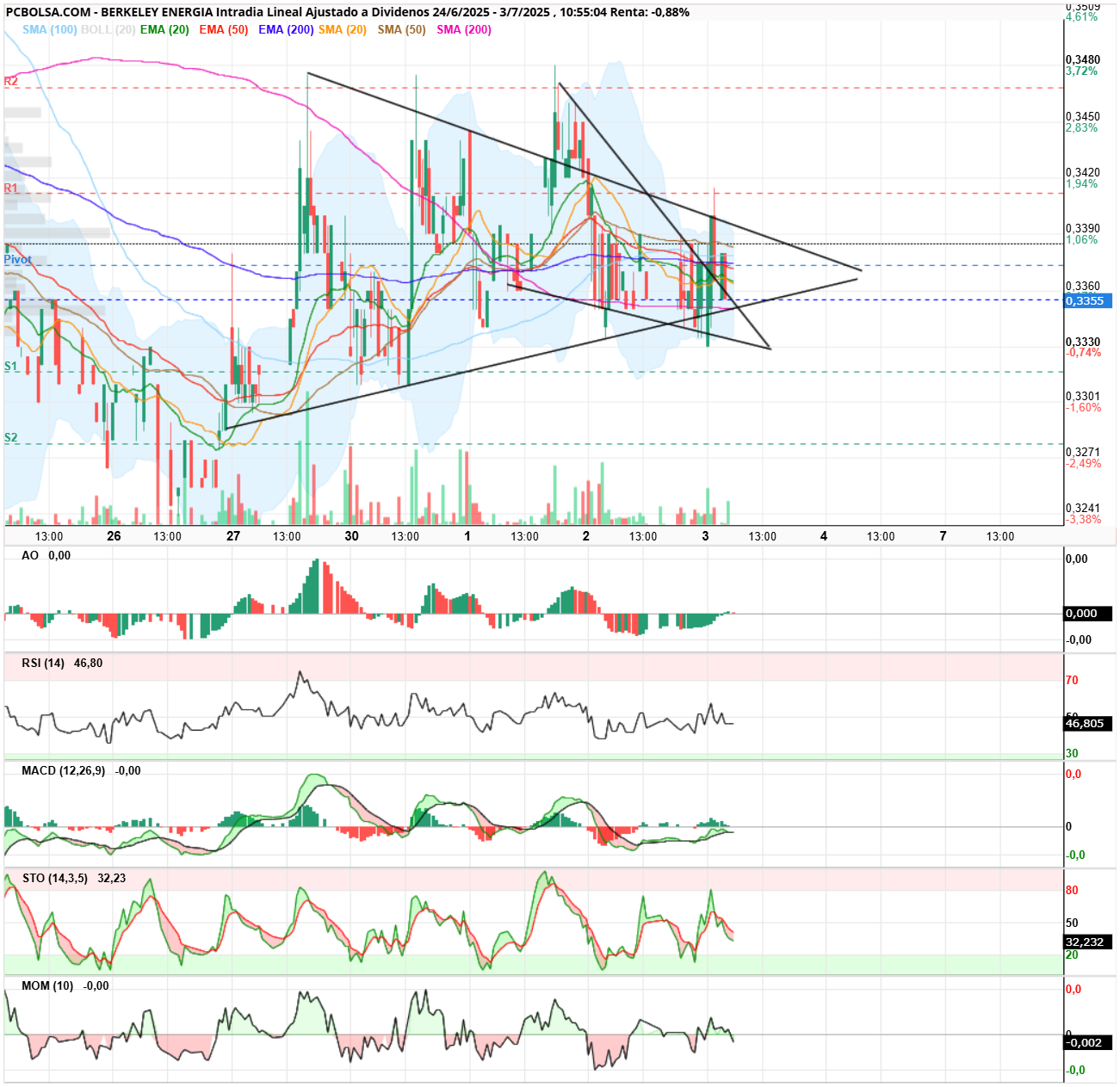The height and width of the screenshot is (1087, 1120).
Task: Click the 0,3450 price axis label
Action: coord(1082,116)
